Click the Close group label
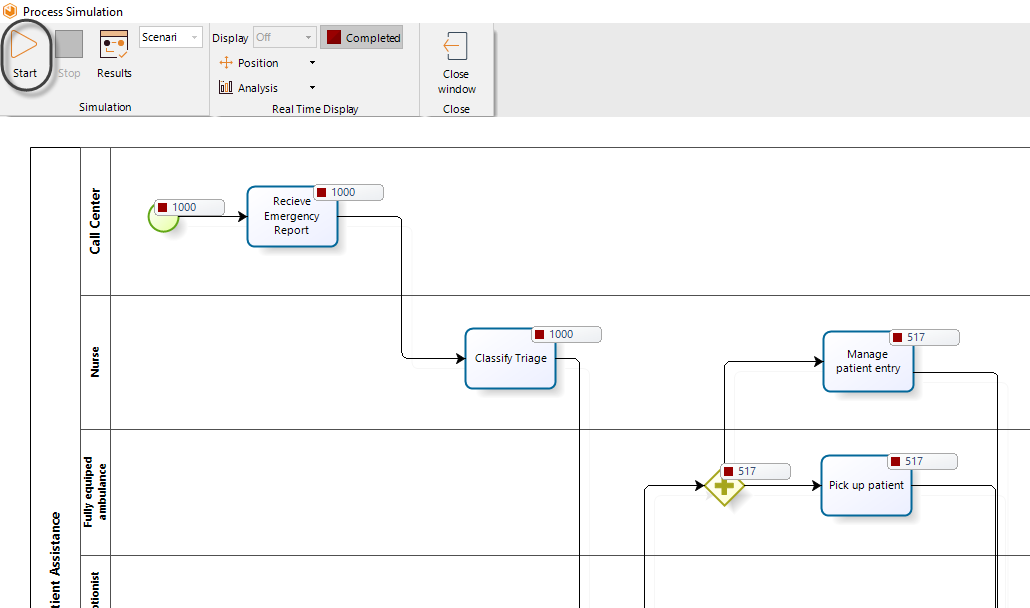The width and height of the screenshot is (1030, 608). click(456, 109)
